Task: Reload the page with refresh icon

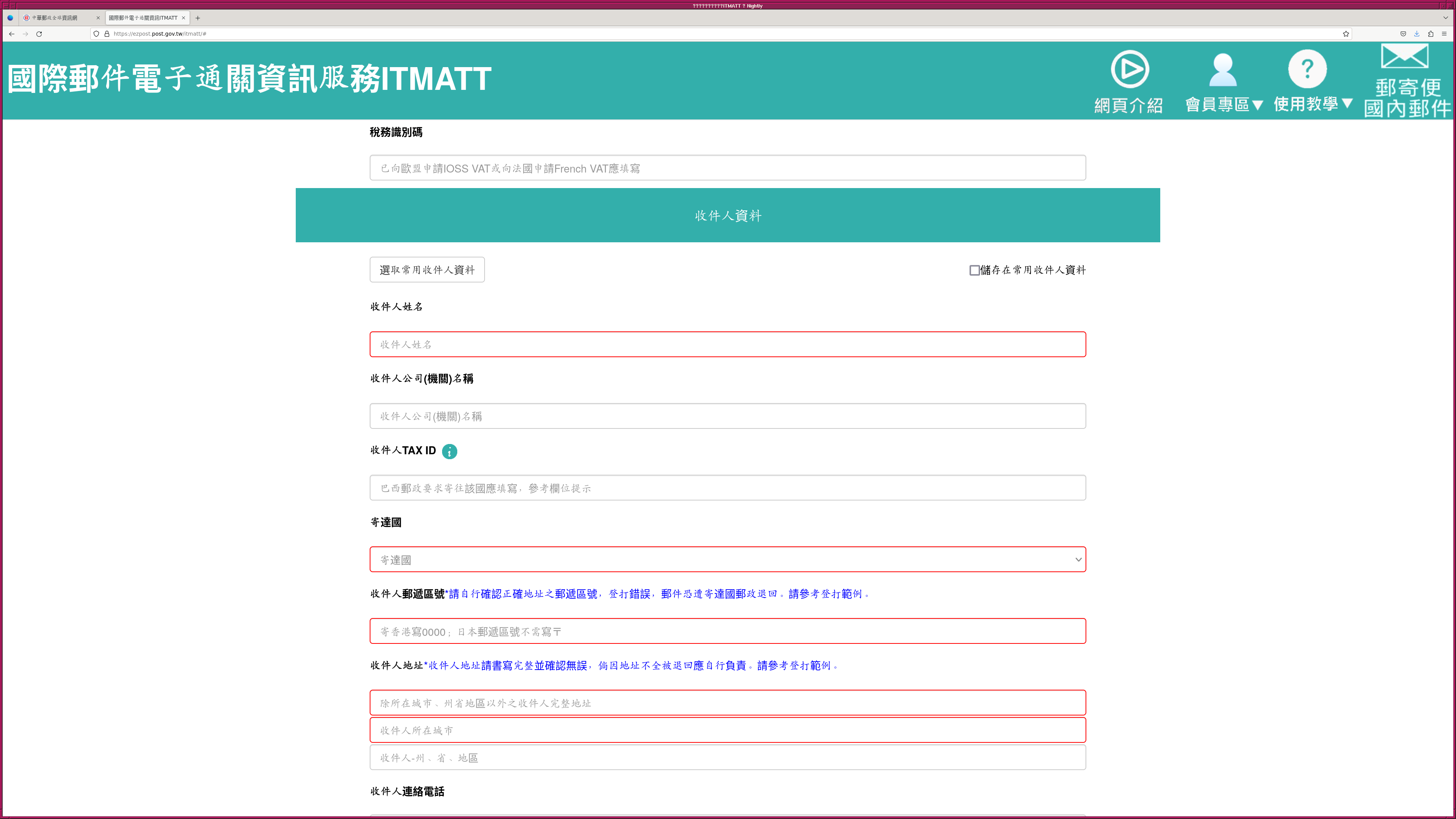Action: click(39, 34)
